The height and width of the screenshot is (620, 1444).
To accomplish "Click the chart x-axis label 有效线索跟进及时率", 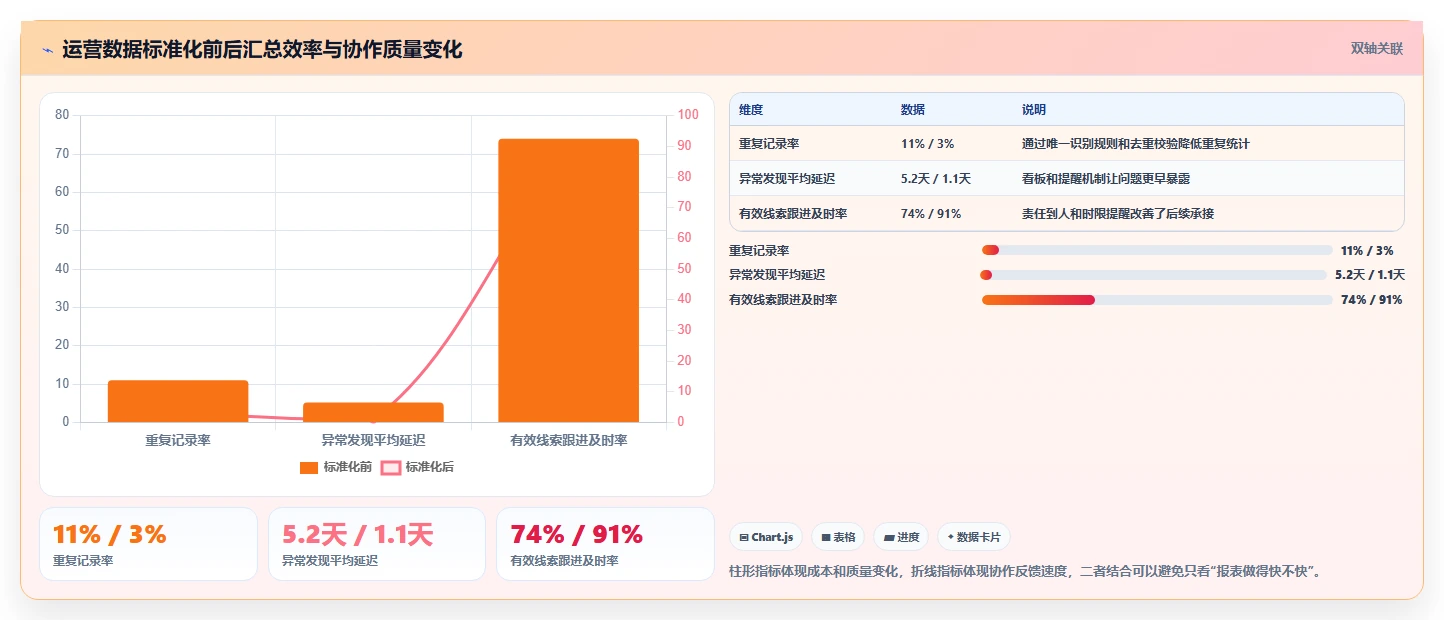I will 568,440.
